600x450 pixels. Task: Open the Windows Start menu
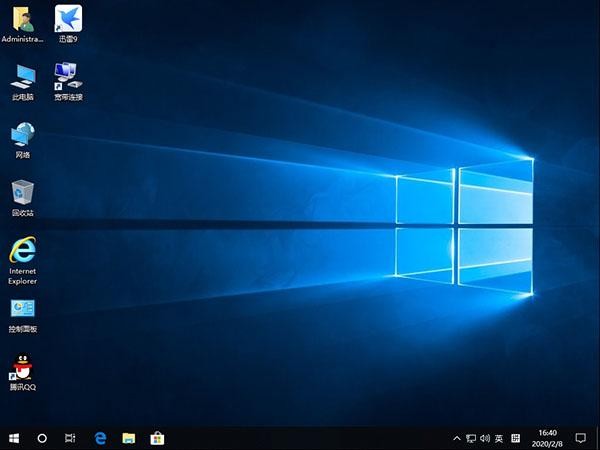(x=14, y=438)
